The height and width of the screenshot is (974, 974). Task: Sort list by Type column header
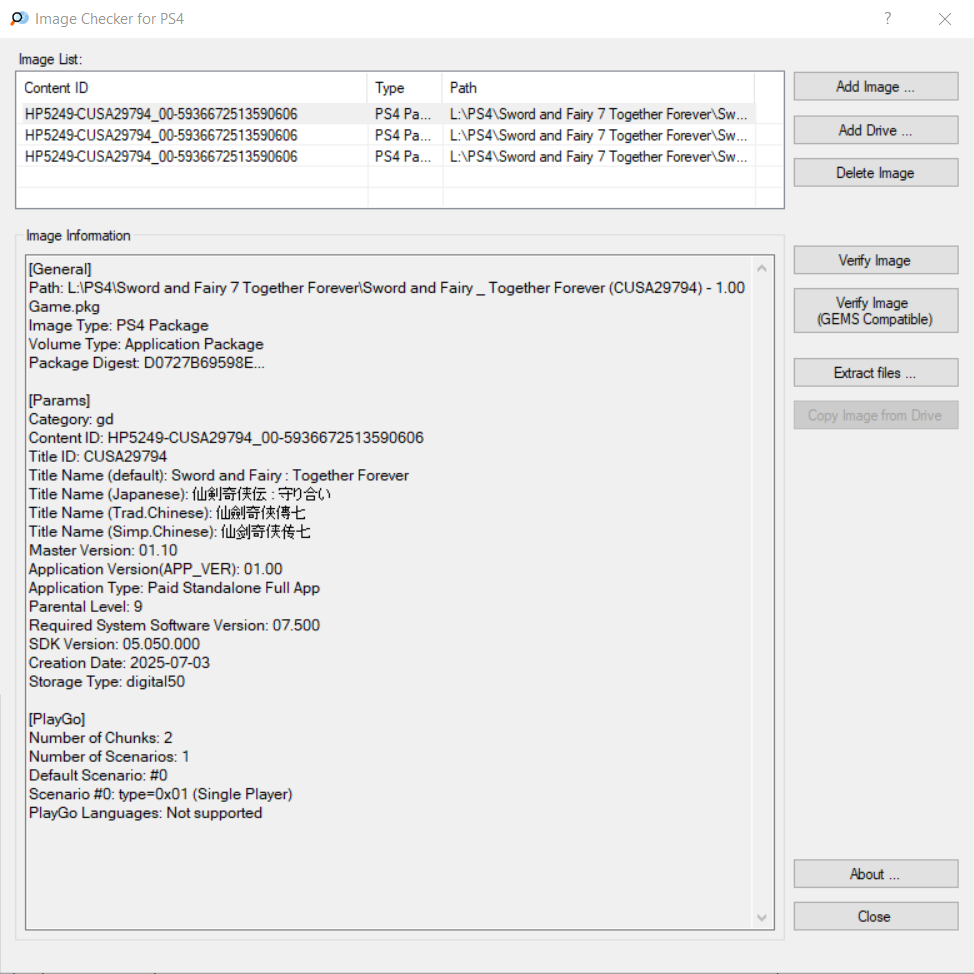404,88
